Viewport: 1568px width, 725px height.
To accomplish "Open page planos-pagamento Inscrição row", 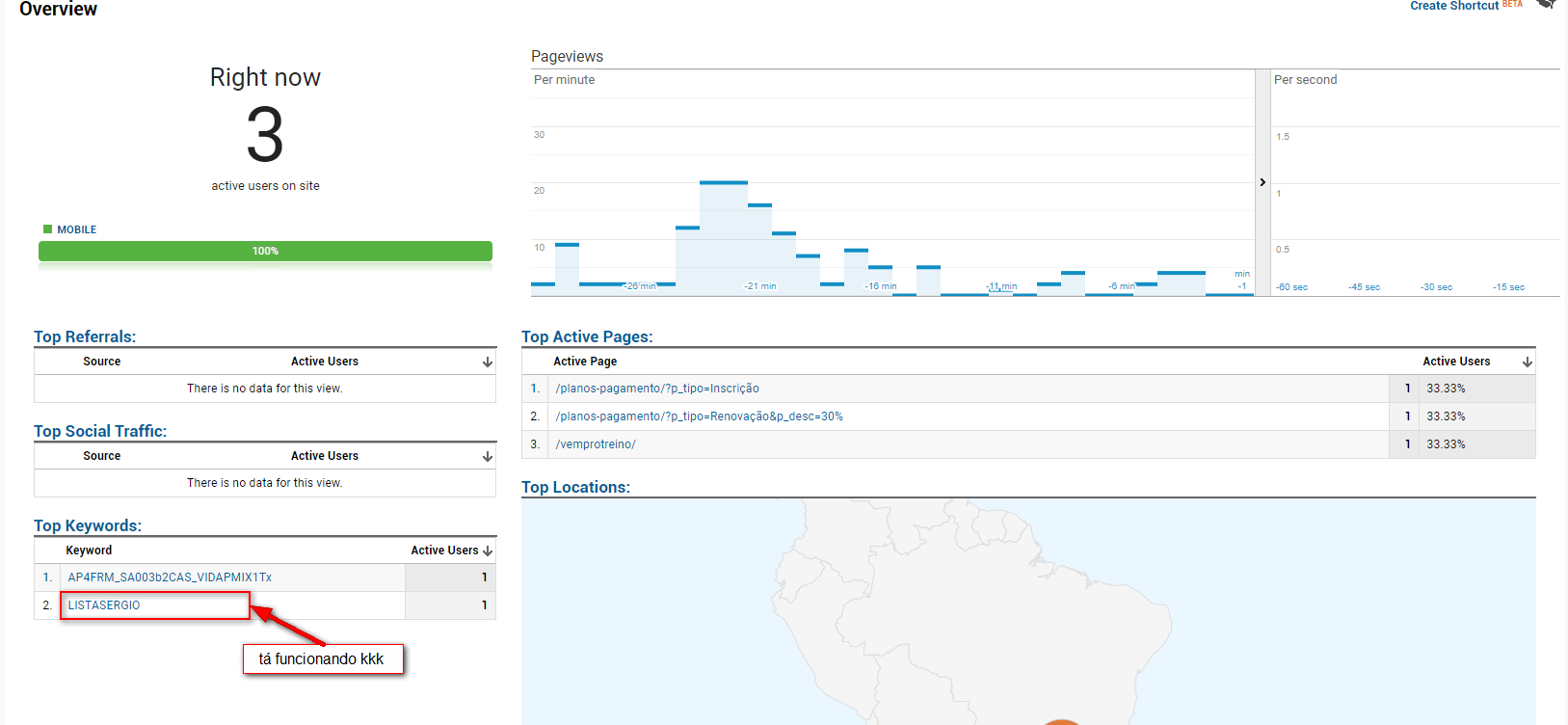I will tap(657, 389).
